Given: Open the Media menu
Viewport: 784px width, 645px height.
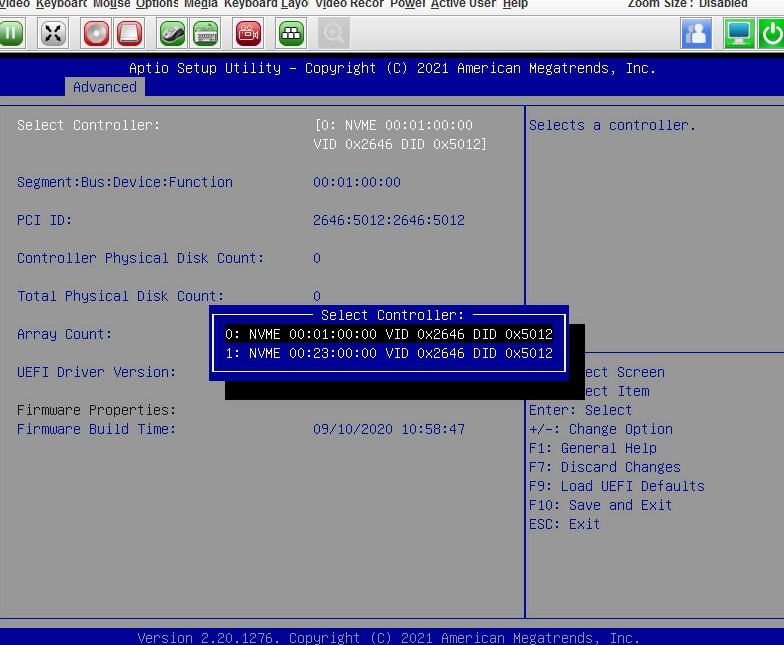Looking at the screenshot, I should (x=200, y=4).
